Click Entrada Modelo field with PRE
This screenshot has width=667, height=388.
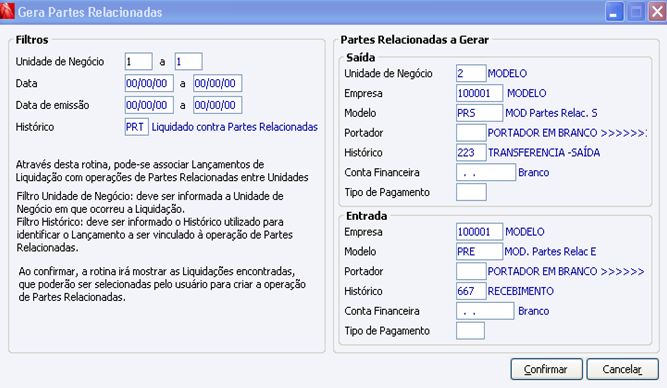point(479,251)
